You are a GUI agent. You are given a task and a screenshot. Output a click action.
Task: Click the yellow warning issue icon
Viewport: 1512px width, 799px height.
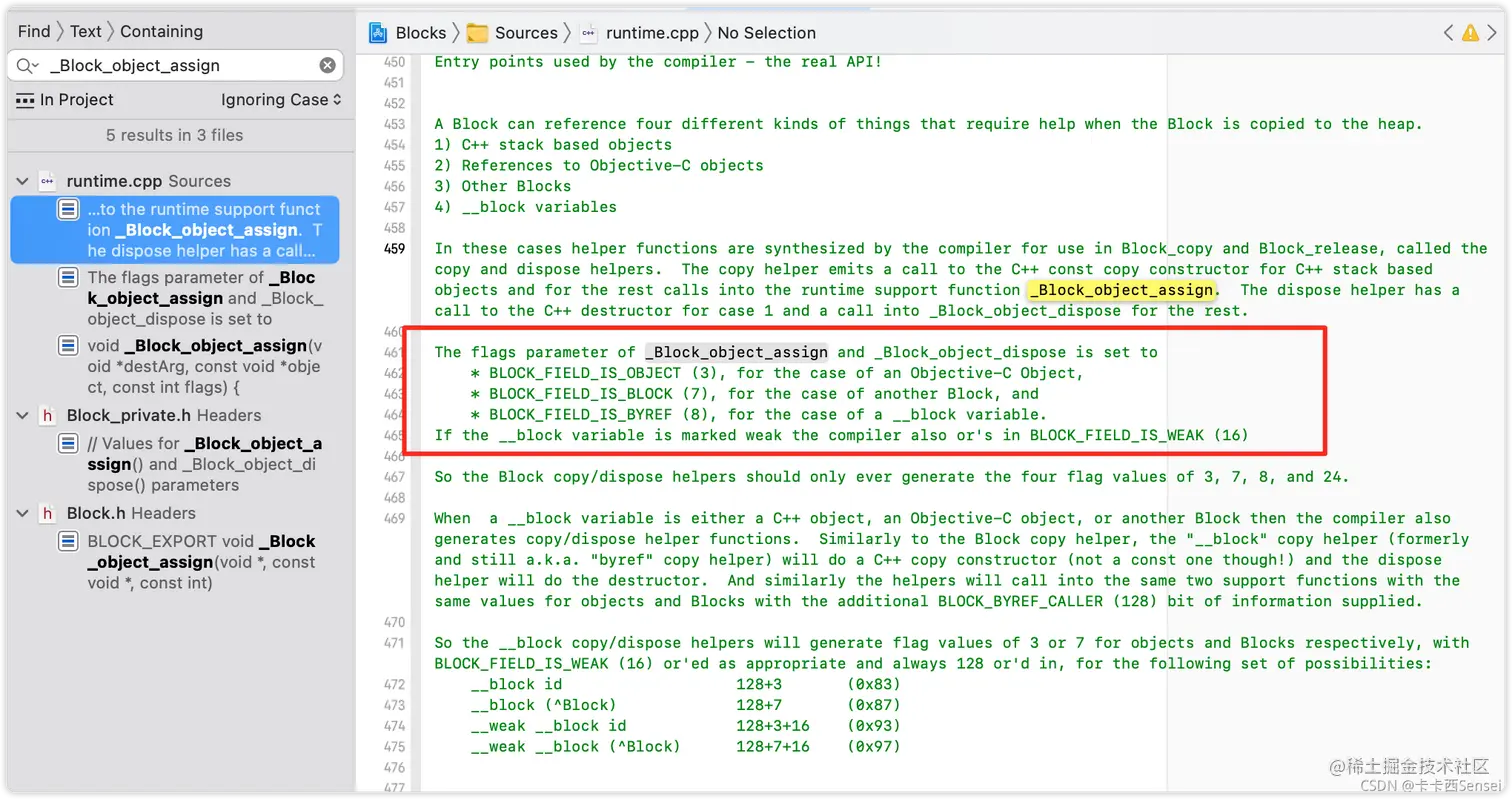[x=1470, y=33]
